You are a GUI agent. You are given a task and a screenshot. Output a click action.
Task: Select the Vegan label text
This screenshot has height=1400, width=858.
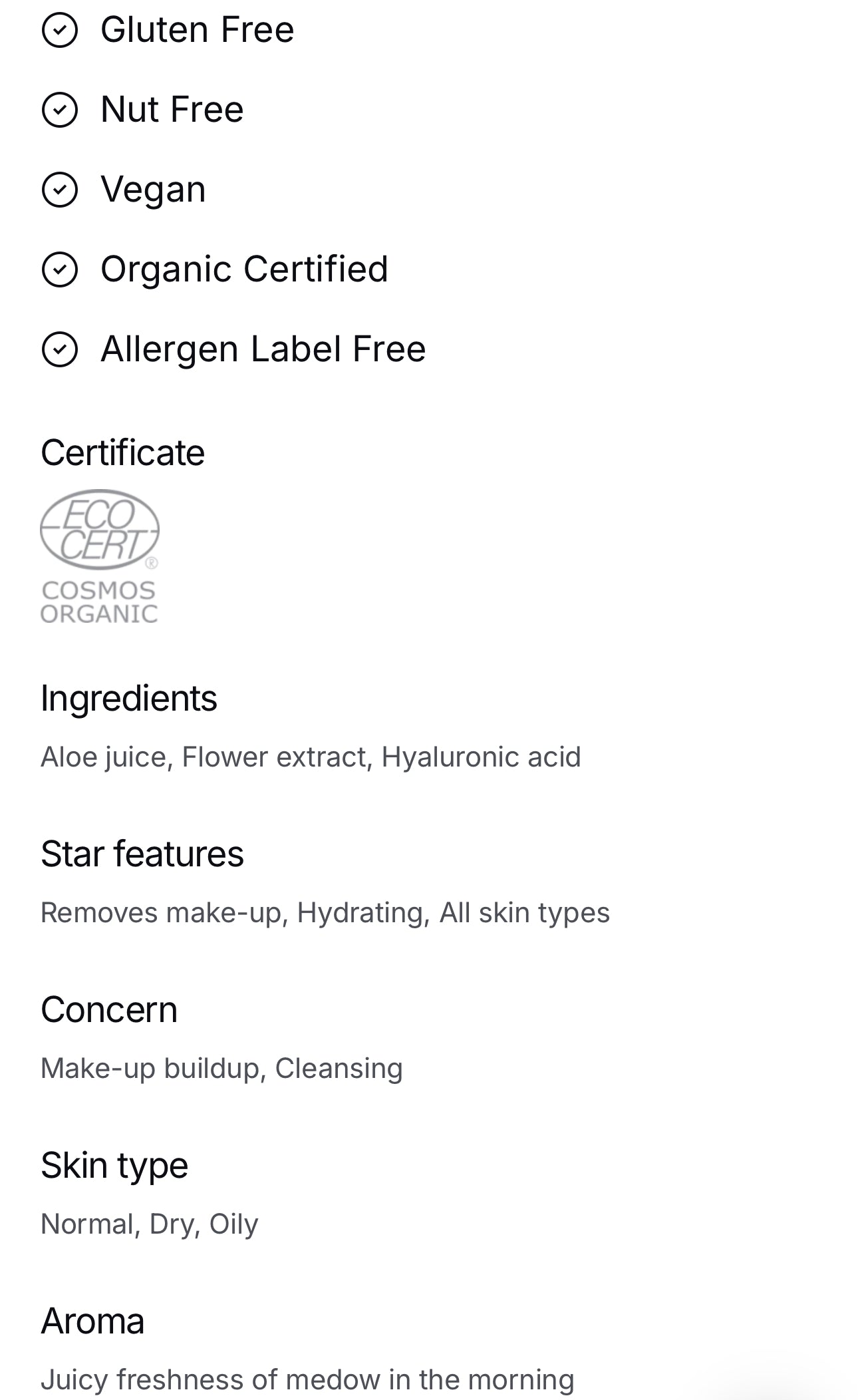click(153, 190)
